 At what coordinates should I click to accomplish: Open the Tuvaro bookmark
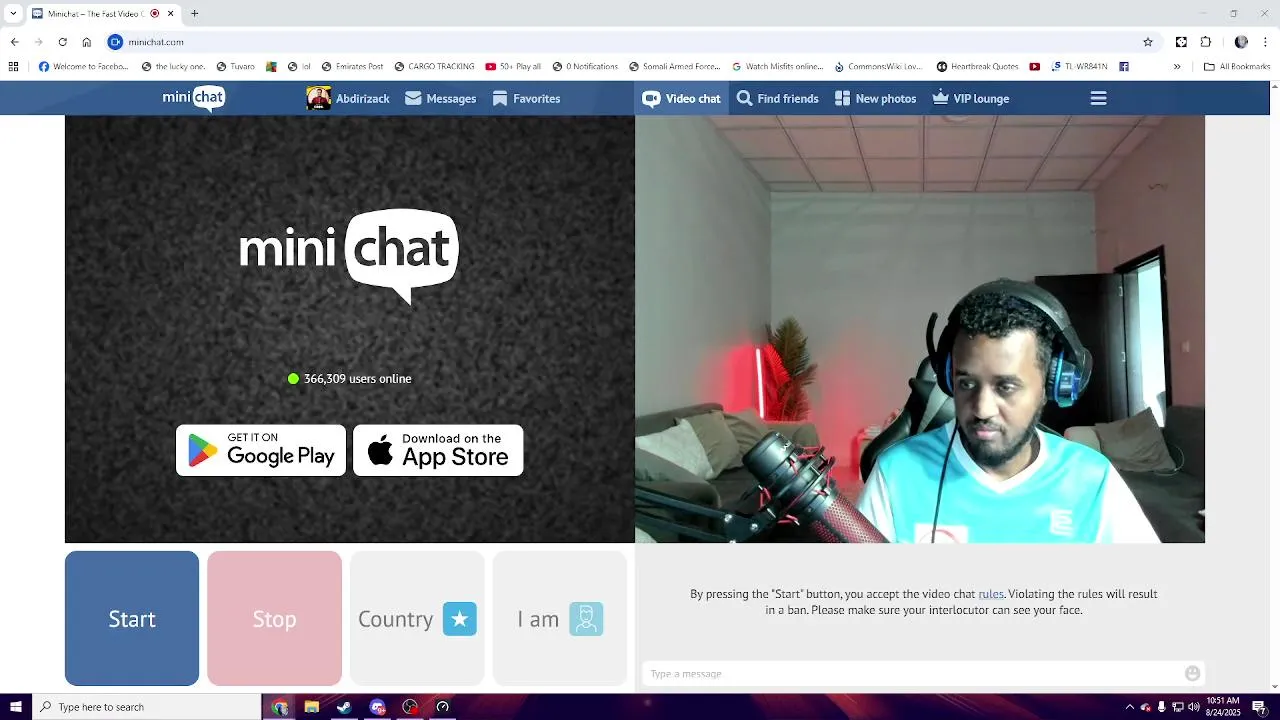point(236,67)
